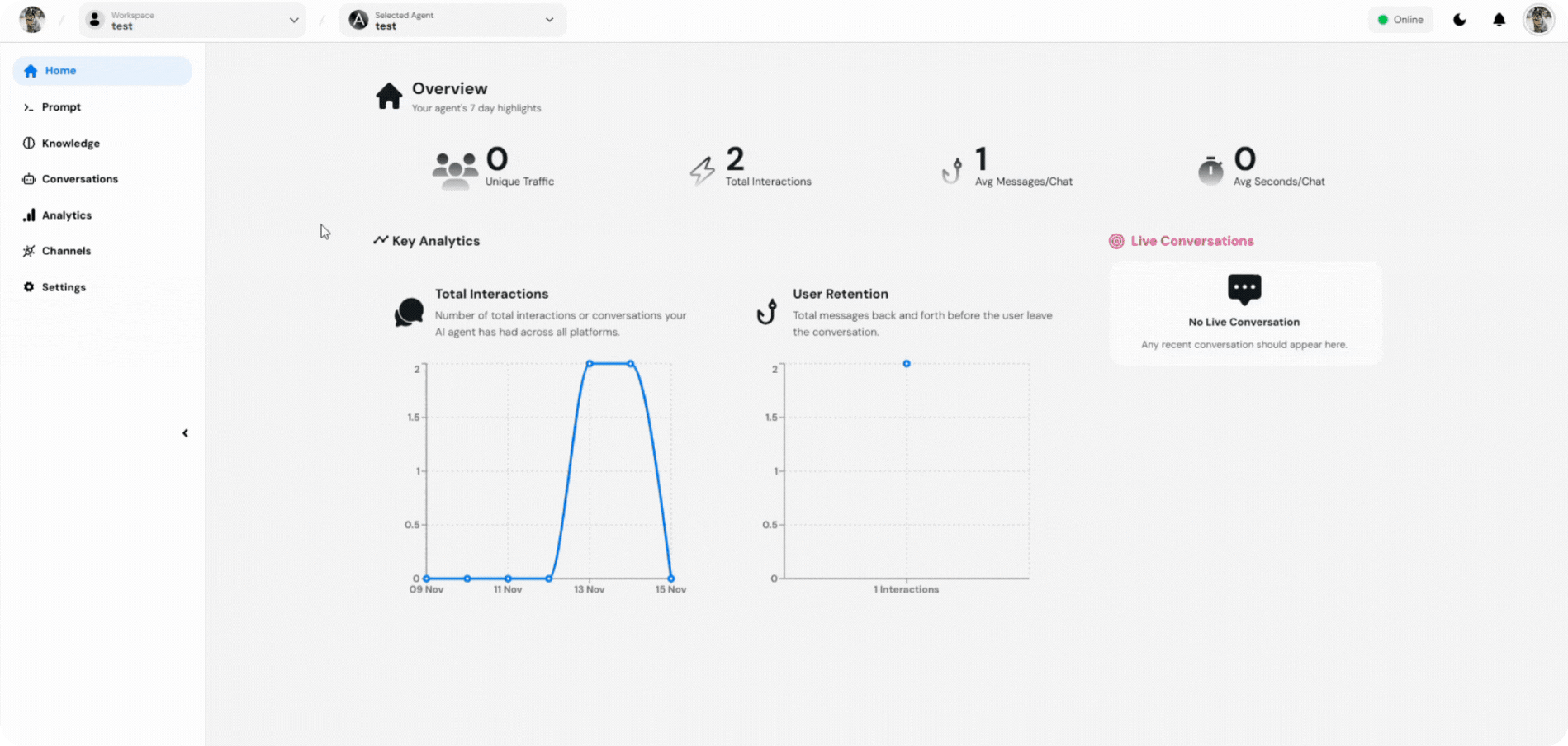Click the Live Conversations heading
The height and width of the screenshot is (746, 1568).
[1192, 241]
